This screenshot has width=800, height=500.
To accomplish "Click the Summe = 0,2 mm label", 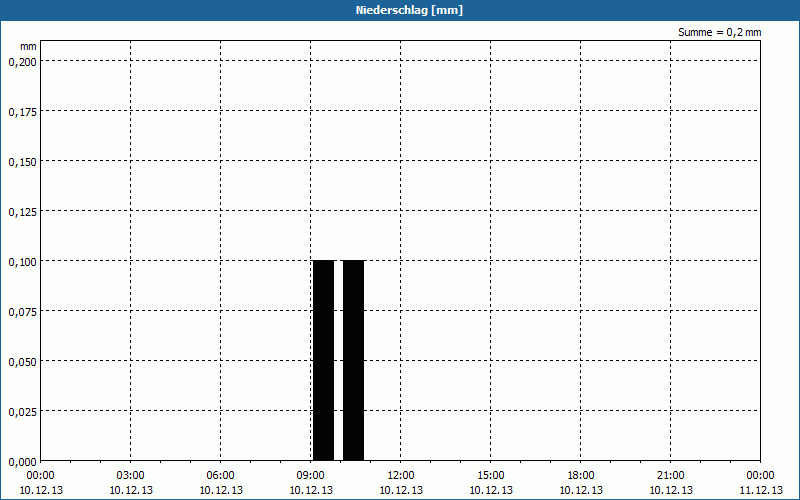I will coord(719,32).
